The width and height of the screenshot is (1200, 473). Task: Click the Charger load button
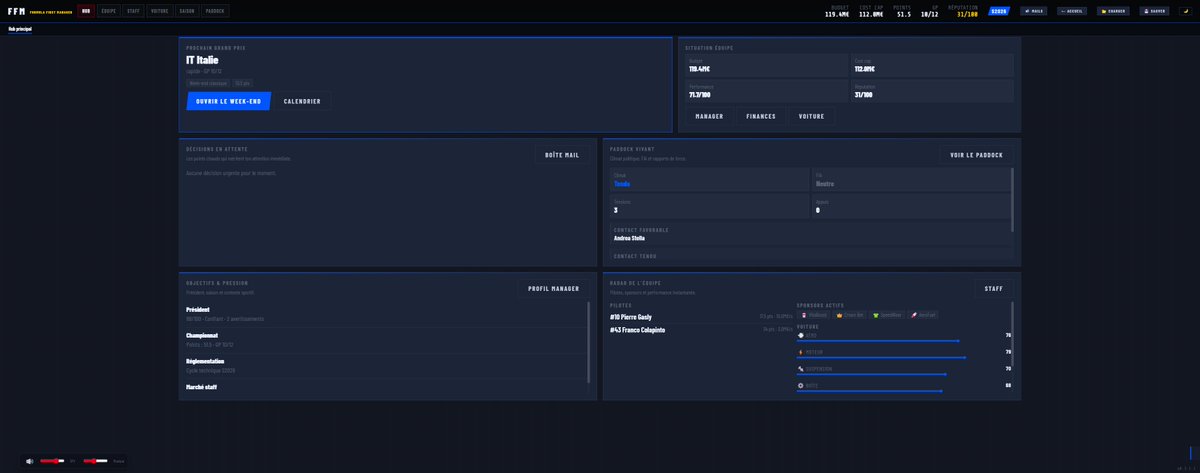pos(1113,11)
